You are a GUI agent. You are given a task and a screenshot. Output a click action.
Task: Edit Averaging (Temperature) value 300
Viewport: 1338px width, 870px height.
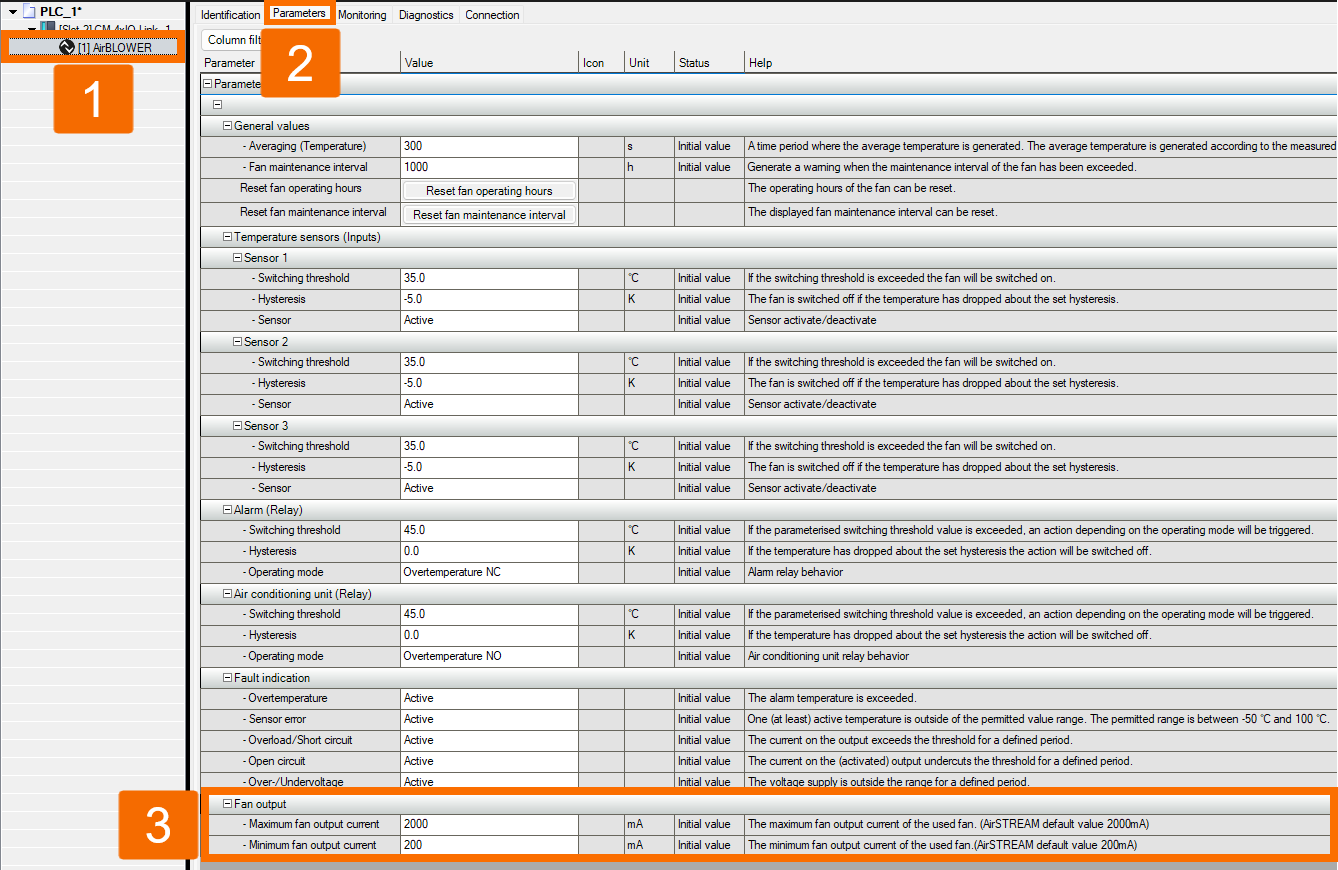[489, 146]
